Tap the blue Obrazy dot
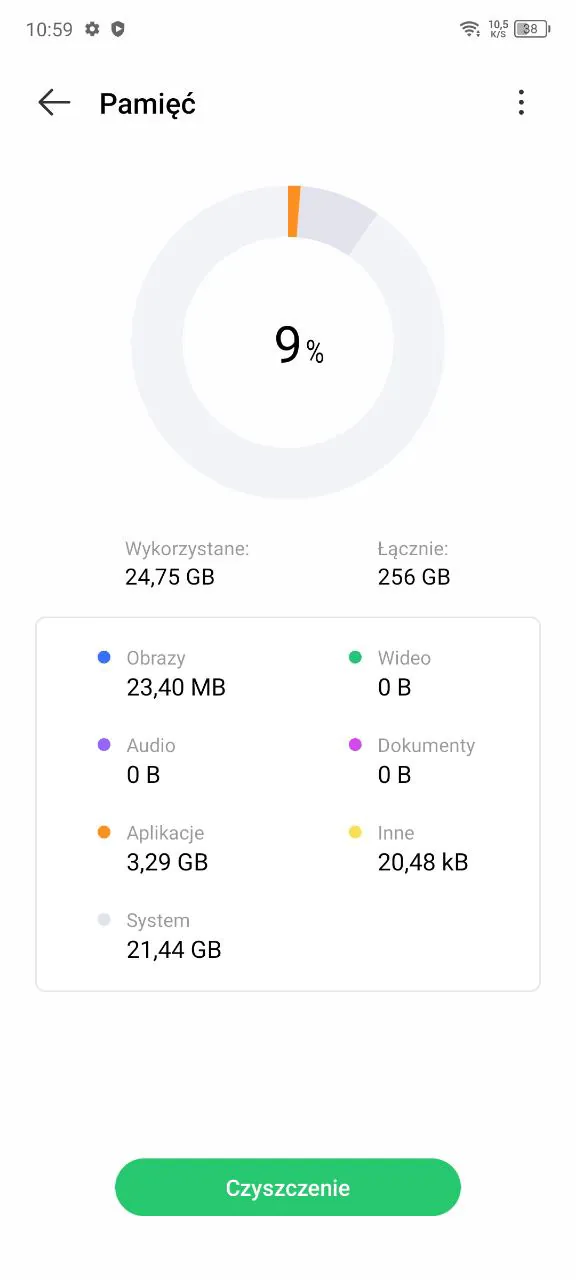Image resolution: width=576 pixels, height=1280 pixels. [104, 658]
